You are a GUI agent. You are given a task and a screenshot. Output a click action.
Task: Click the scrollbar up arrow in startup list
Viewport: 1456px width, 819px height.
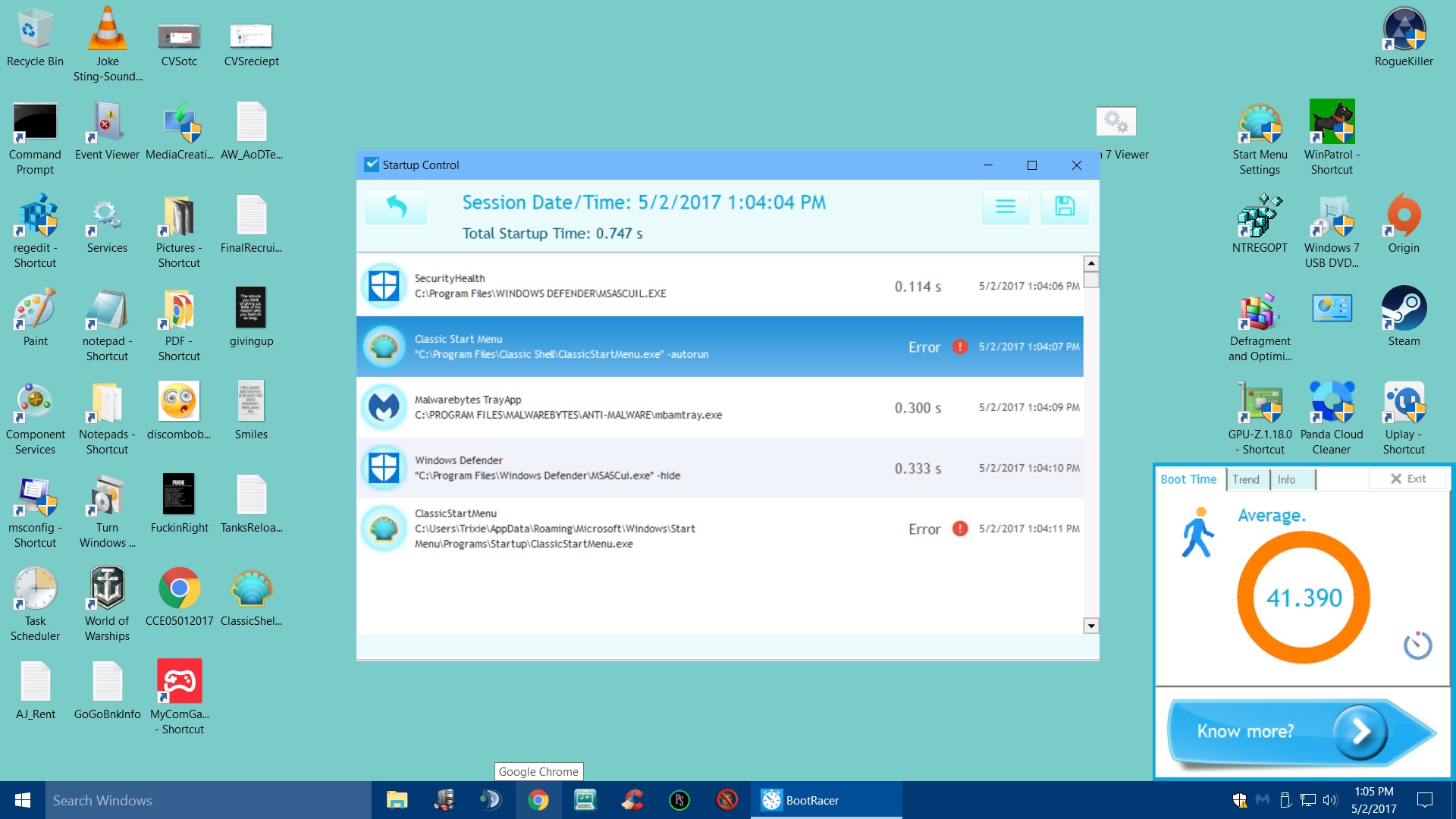click(1090, 263)
